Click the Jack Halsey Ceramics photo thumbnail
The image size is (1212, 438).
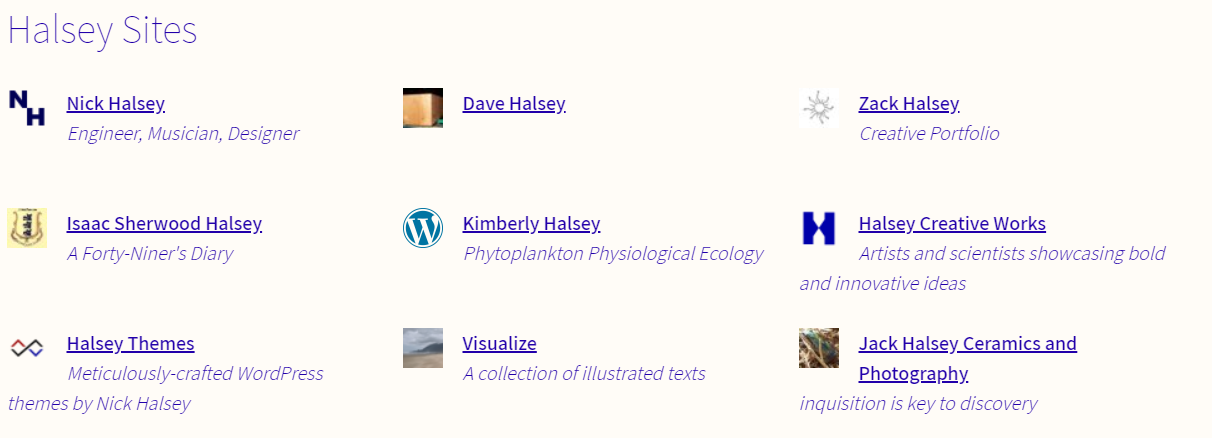(x=819, y=348)
